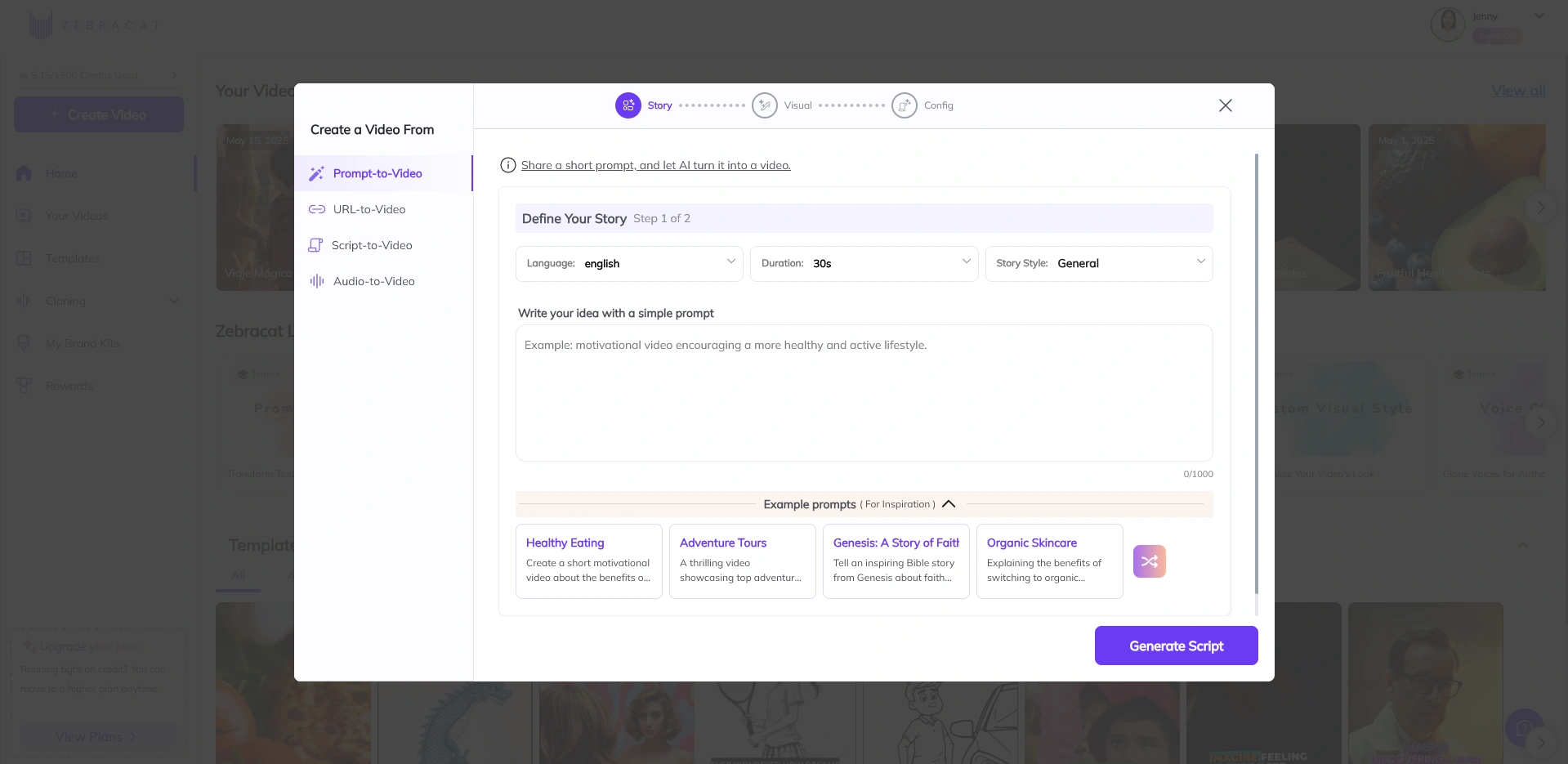
Task: Click into the idea prompt text area
Action: pyautogui.click(x=864, y=393)
